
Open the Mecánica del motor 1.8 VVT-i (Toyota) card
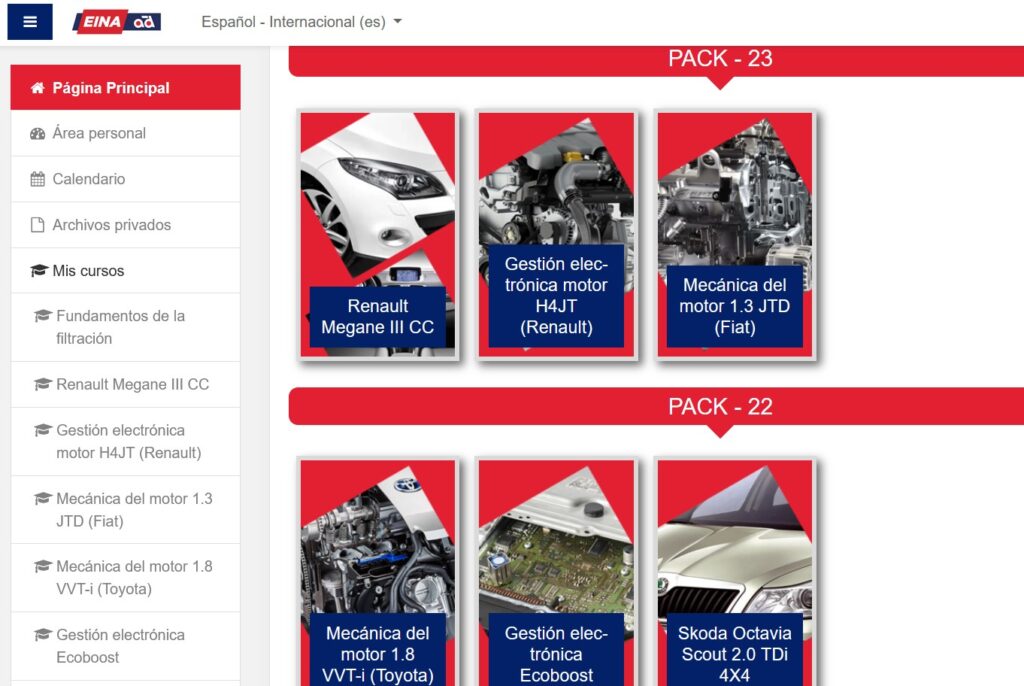pyautogui.click(x=378, y=572)
